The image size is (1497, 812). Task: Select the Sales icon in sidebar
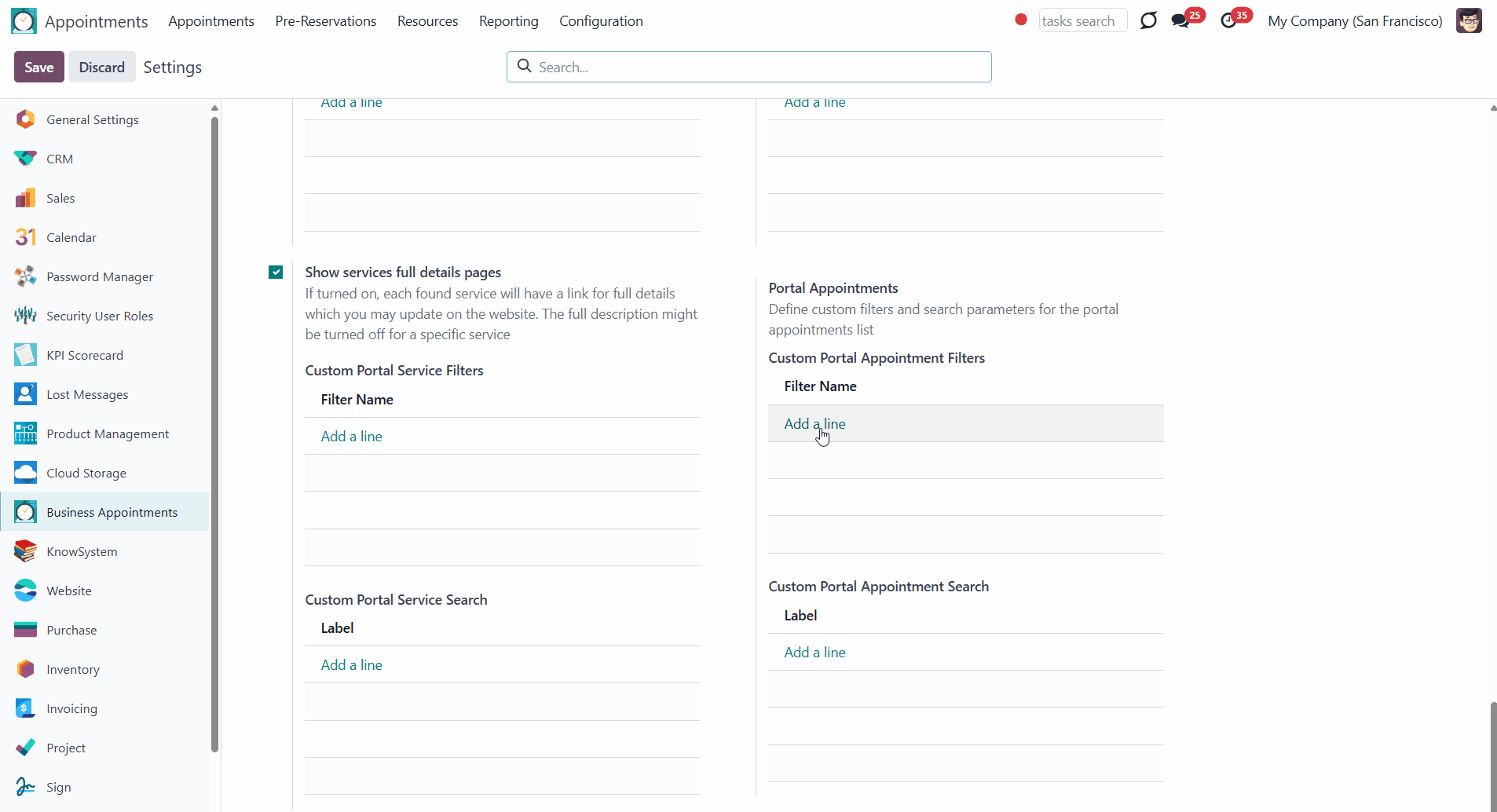click(x=25, y=198)
